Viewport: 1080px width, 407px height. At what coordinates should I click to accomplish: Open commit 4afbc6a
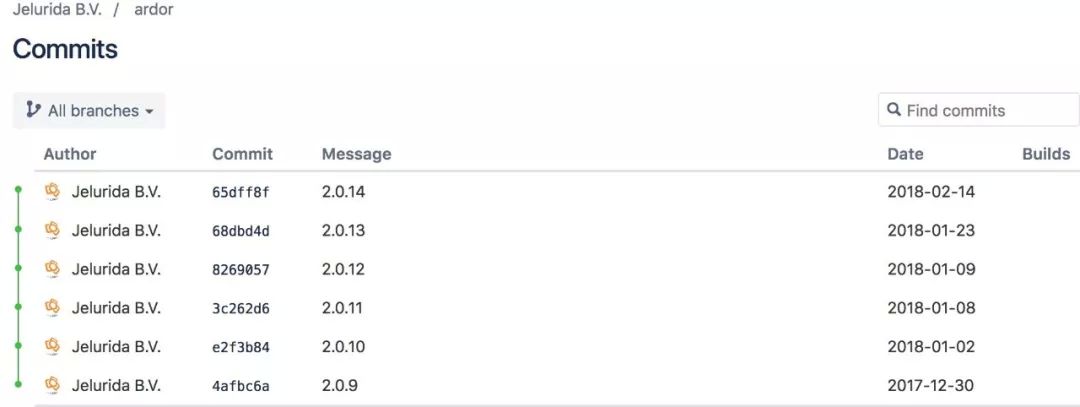coord(240,386)
